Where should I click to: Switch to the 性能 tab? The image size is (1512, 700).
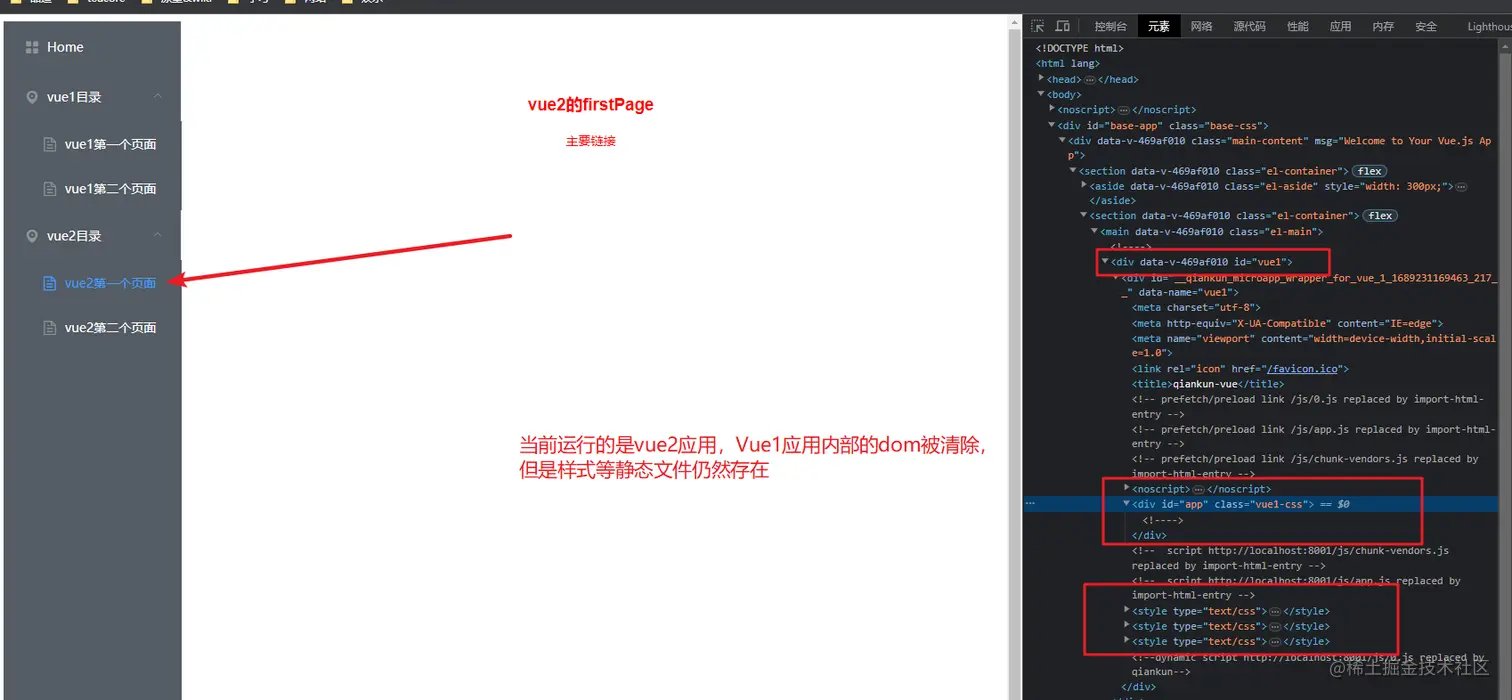(1297, 27)
